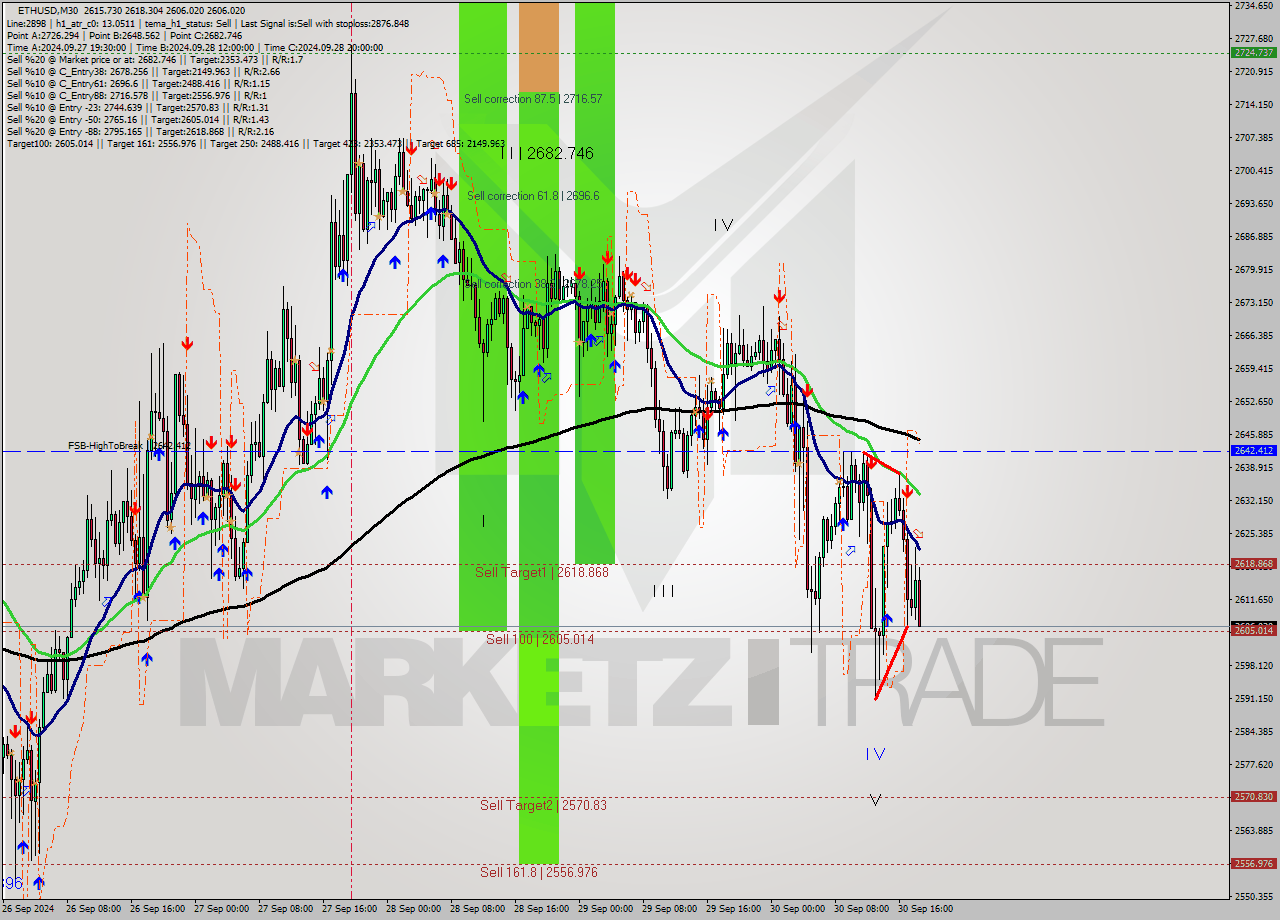Click the Sell %20 @ Entry -50 line
The width and height of the screenshot is (1280, 920).
click(140, 119)
